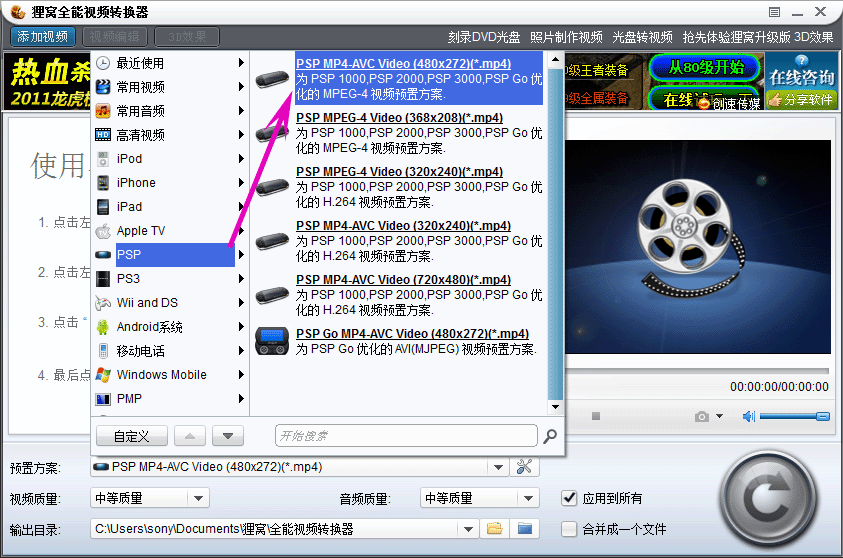
Task: Choose PSP Go MP4-AVC Video (480x272) preset
Action: click(412, 334)
